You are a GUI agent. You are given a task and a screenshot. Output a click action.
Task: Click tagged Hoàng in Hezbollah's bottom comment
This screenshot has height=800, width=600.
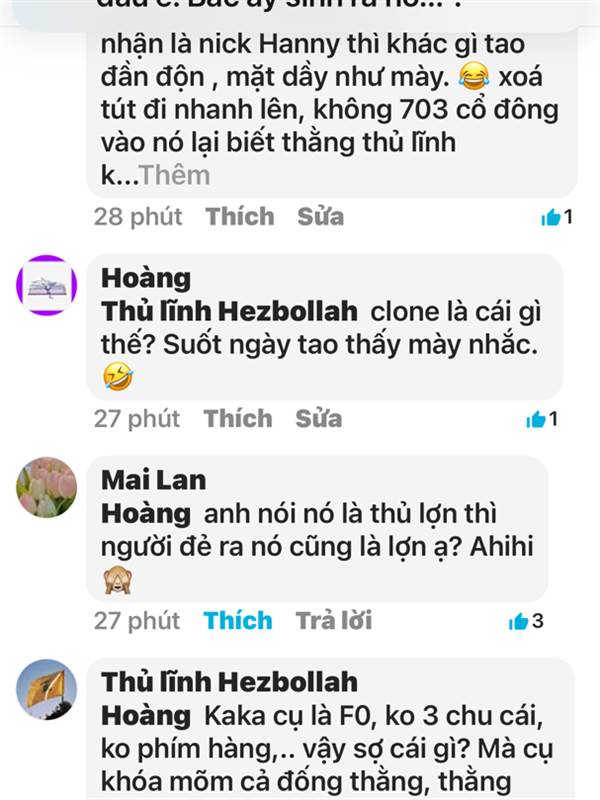tap(146, 715)
